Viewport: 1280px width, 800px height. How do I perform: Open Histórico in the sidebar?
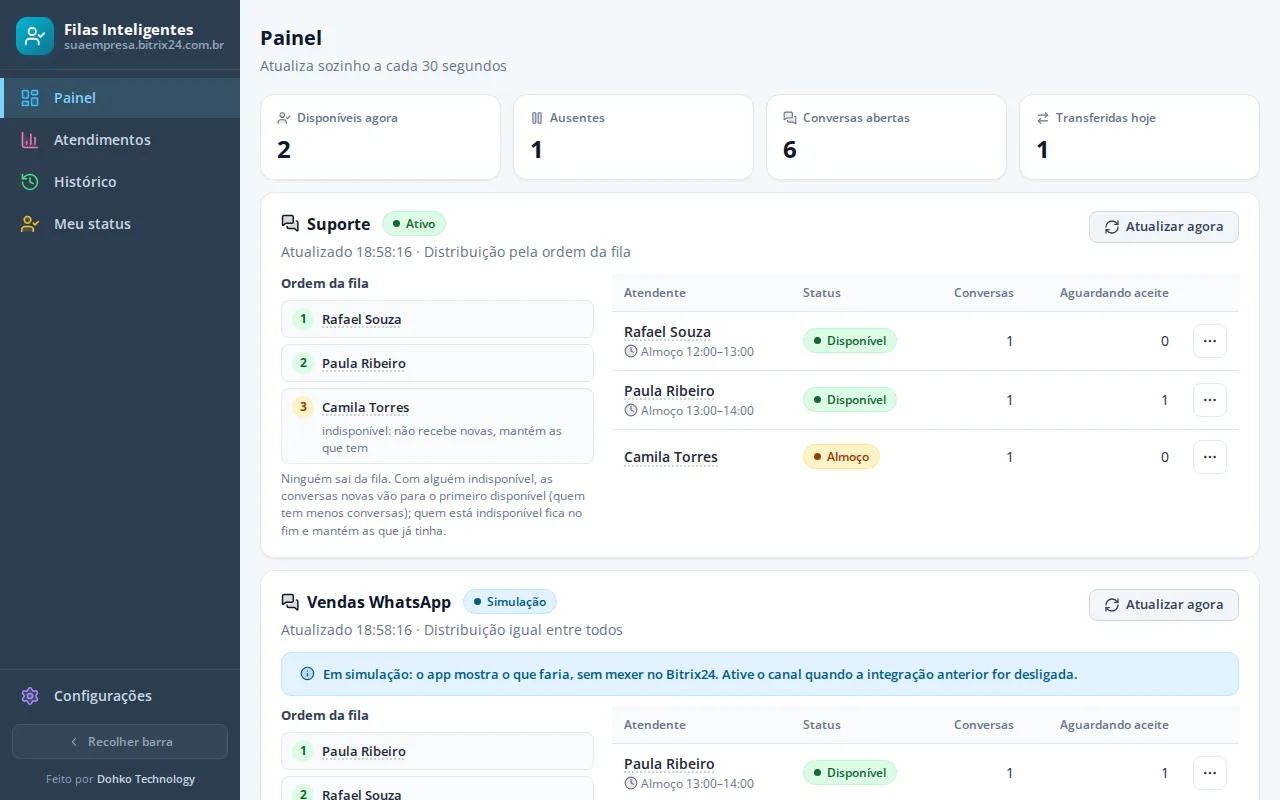pos(120,182)
